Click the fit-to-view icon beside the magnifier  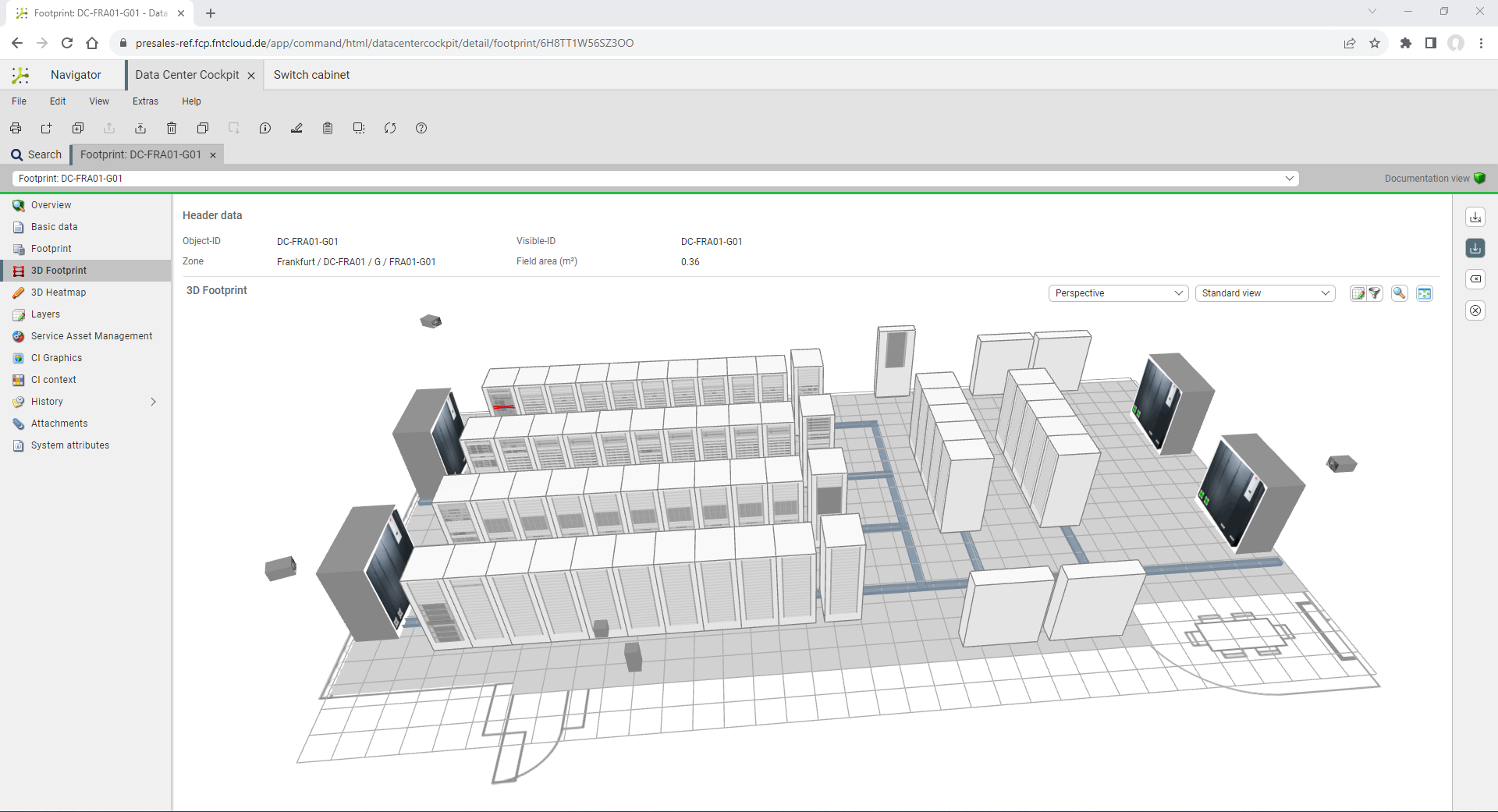pos(1425,293)
